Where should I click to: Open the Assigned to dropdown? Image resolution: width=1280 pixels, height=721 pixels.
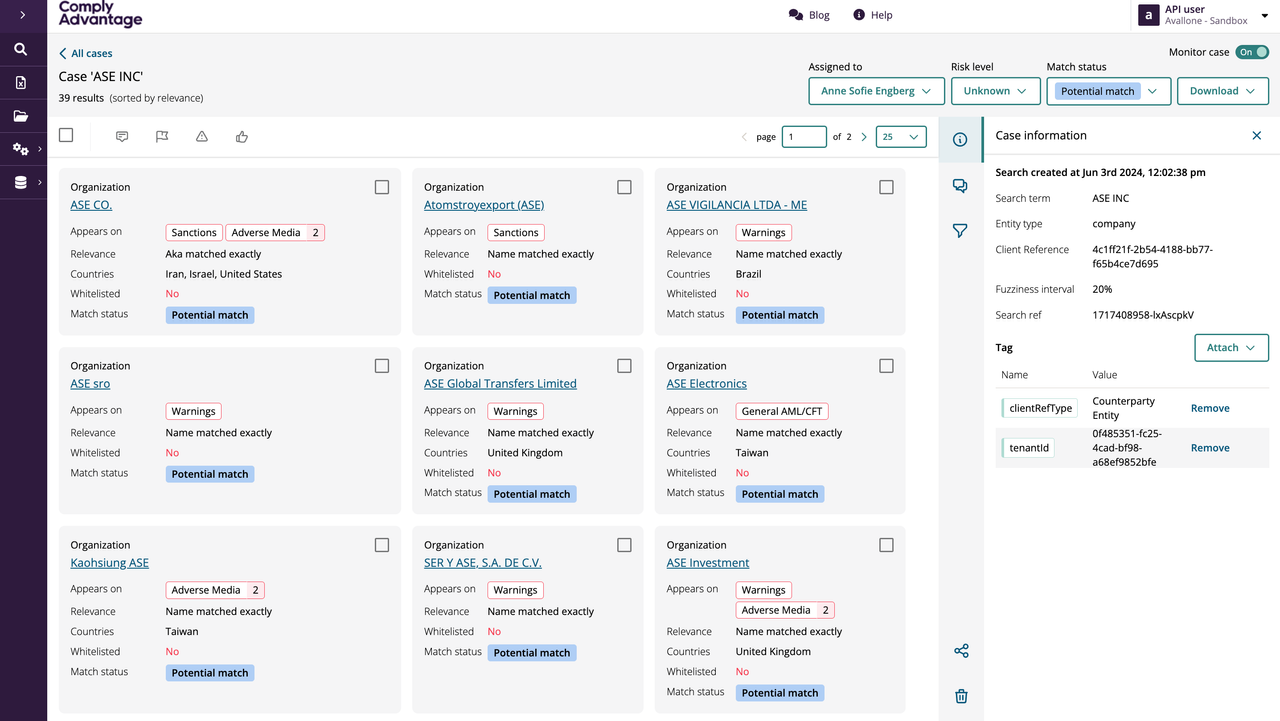[x=876, y=91]
